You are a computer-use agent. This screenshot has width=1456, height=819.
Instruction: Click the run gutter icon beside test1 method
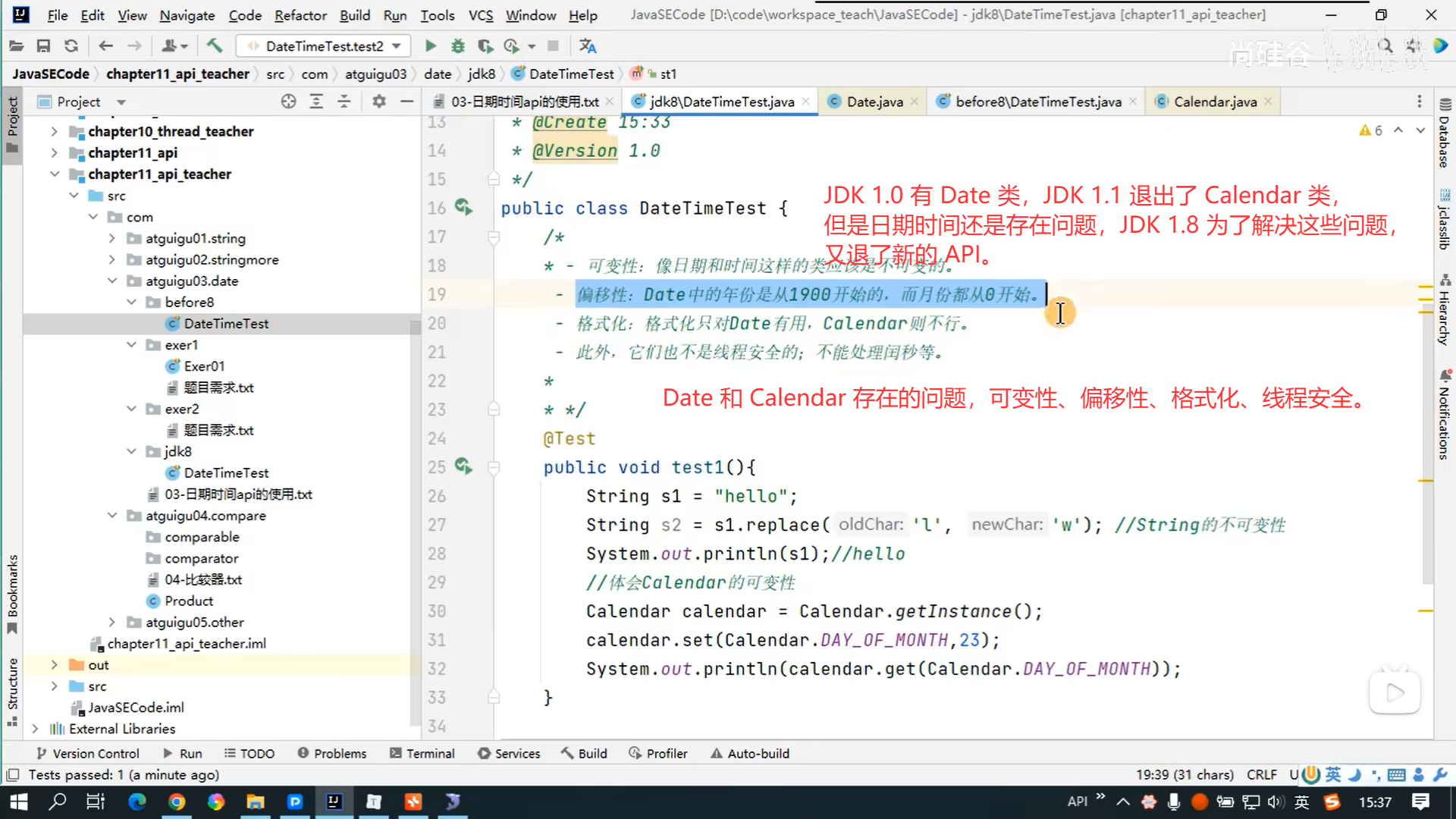pyautogui.click(x=463, y=466)
